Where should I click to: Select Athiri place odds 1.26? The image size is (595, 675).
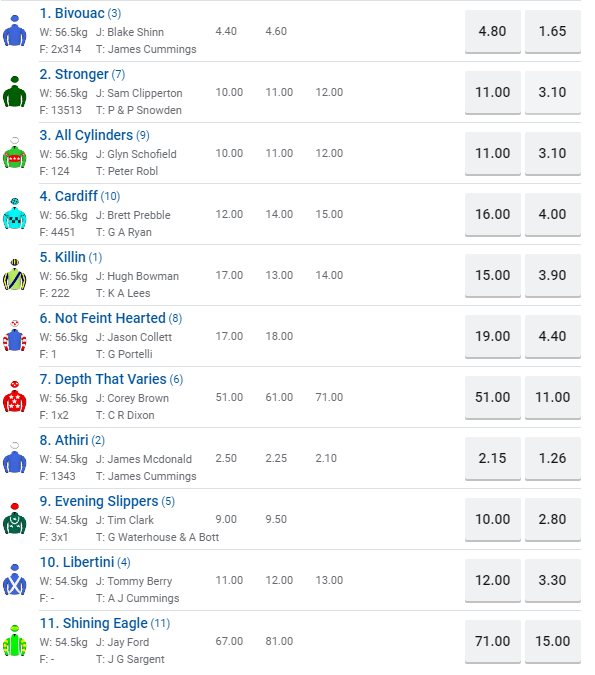[553, 458]
